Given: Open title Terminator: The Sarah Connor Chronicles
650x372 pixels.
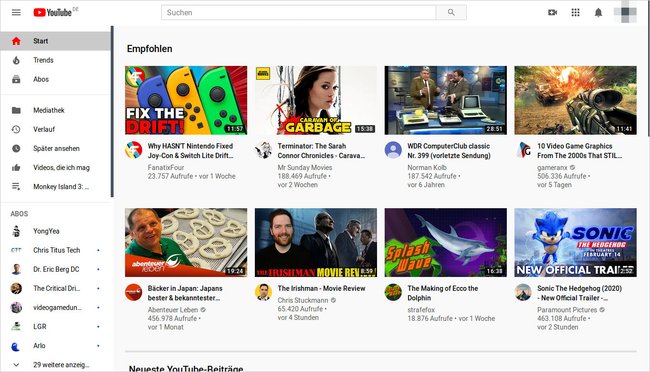Looking at the screenshot, I should [321, 151].
